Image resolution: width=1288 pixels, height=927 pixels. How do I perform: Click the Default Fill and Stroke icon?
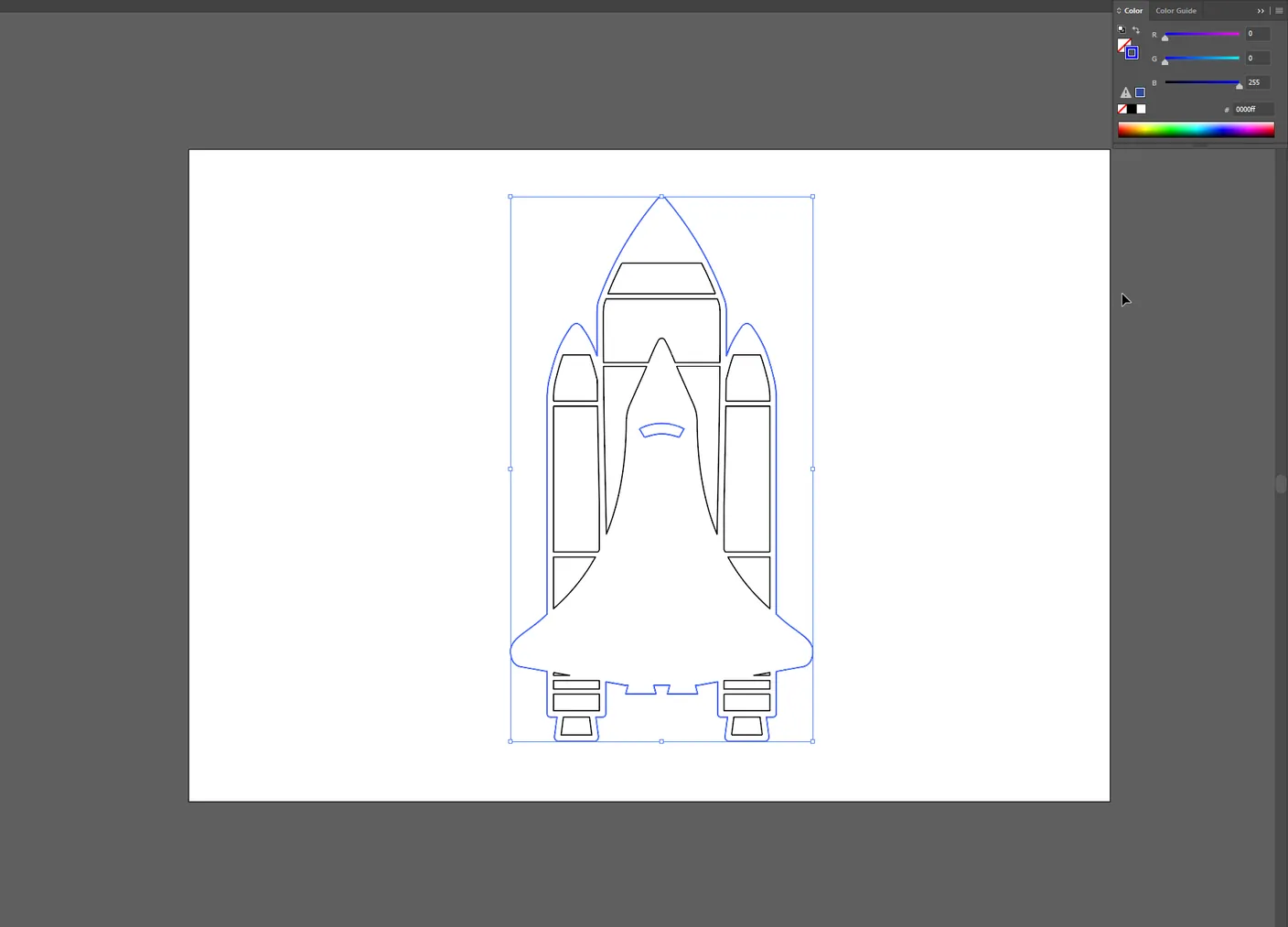coord(1122,29)
